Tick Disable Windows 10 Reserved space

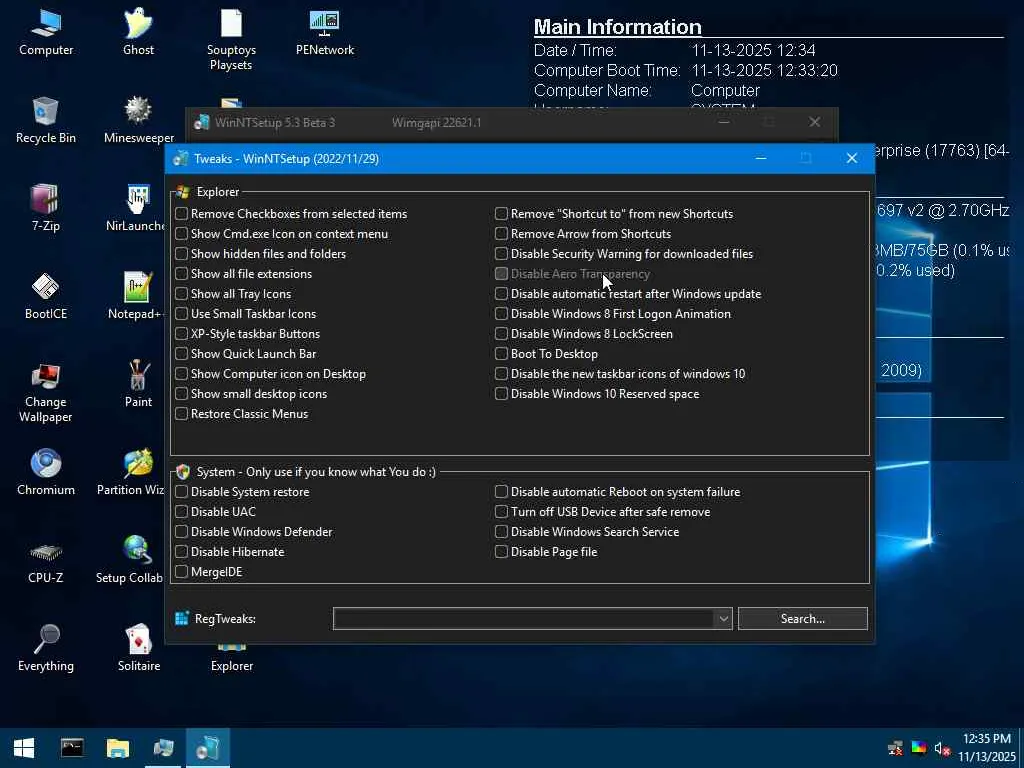click(502, 394)
